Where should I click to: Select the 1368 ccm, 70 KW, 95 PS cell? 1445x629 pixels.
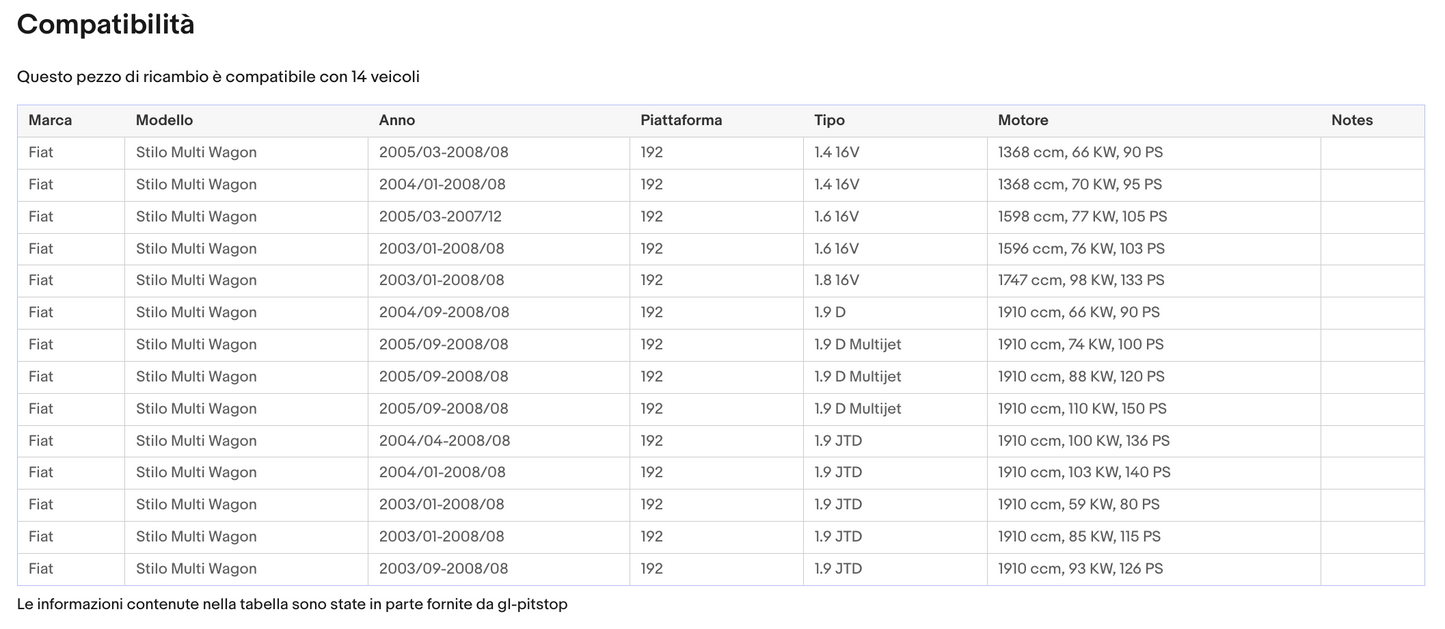pos(1080,185)
